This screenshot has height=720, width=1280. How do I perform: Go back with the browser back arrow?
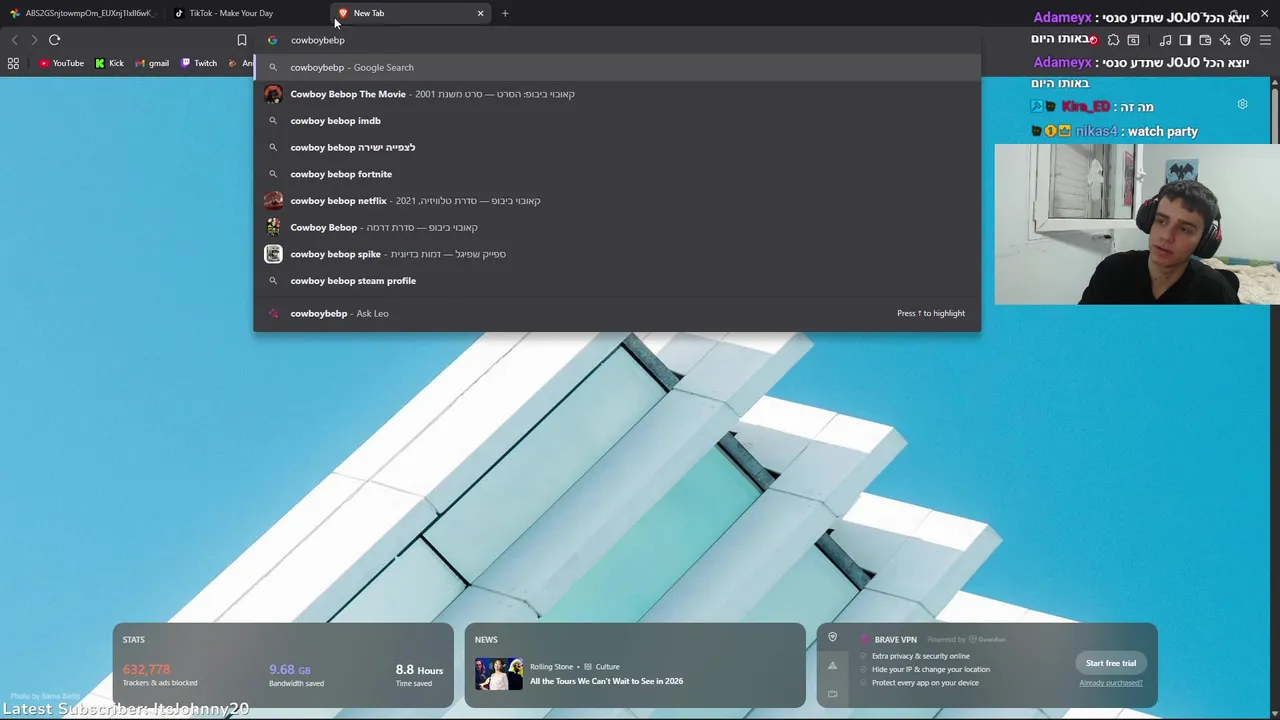pyautogui.click(x=14, y=40)
